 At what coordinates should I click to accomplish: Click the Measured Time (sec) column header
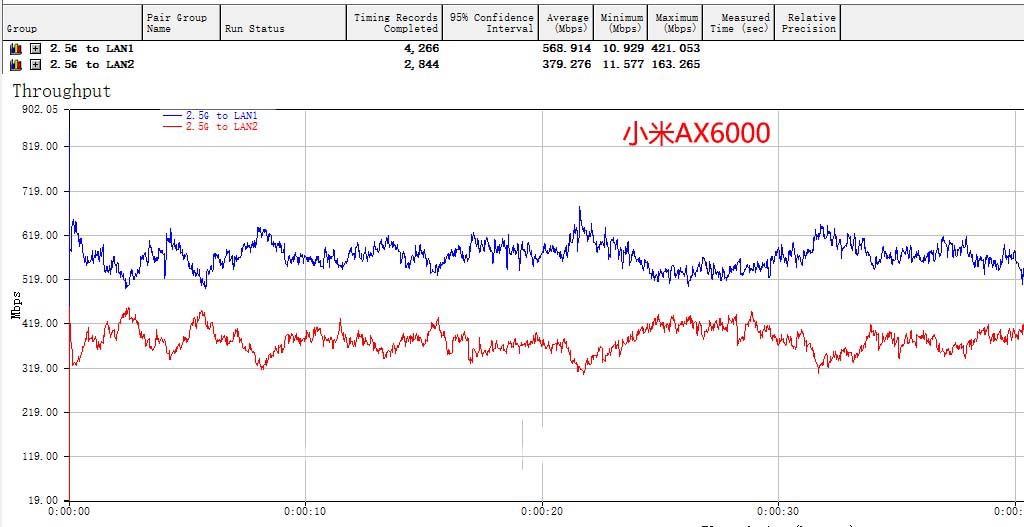[x=739, y=23]
